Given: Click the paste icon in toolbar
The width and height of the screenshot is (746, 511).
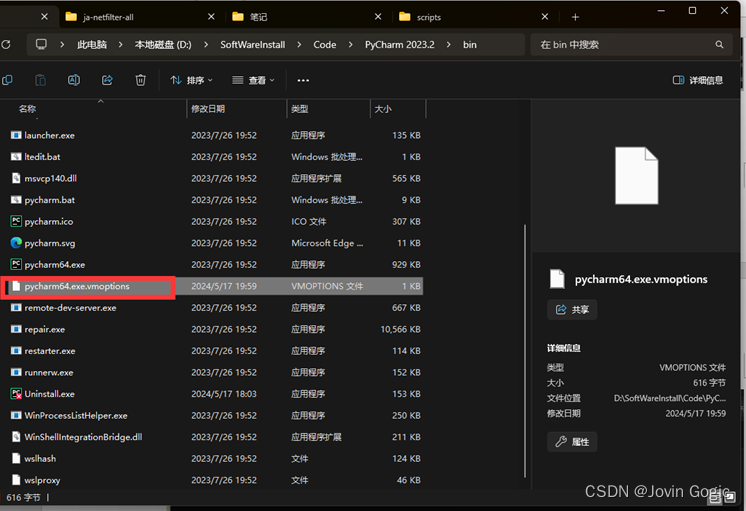Looking at the screenshot, I should click(x=40, y=80).
